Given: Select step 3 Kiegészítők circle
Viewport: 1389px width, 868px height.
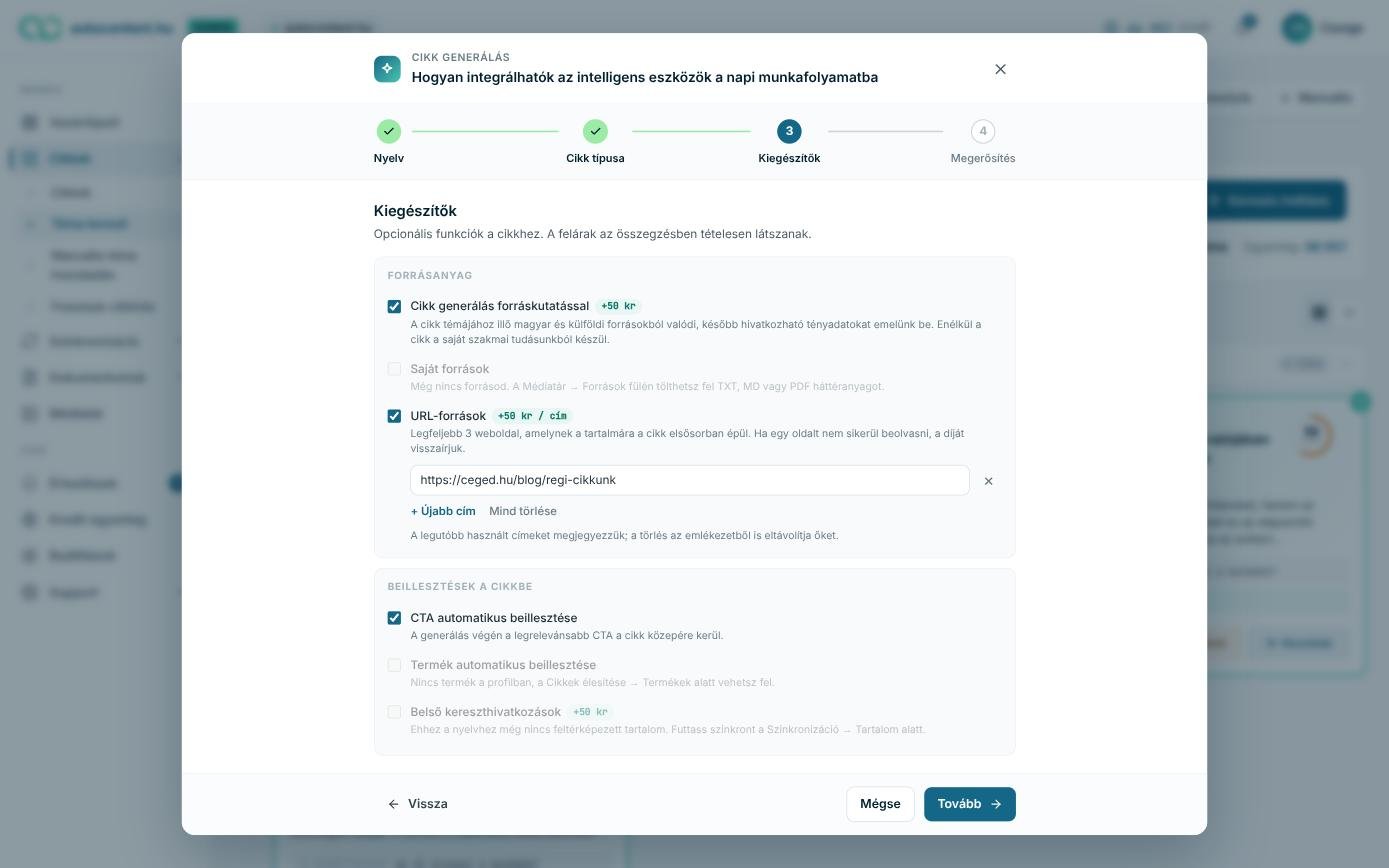Looking at the screenshot, I should click(x=789, y=131).
